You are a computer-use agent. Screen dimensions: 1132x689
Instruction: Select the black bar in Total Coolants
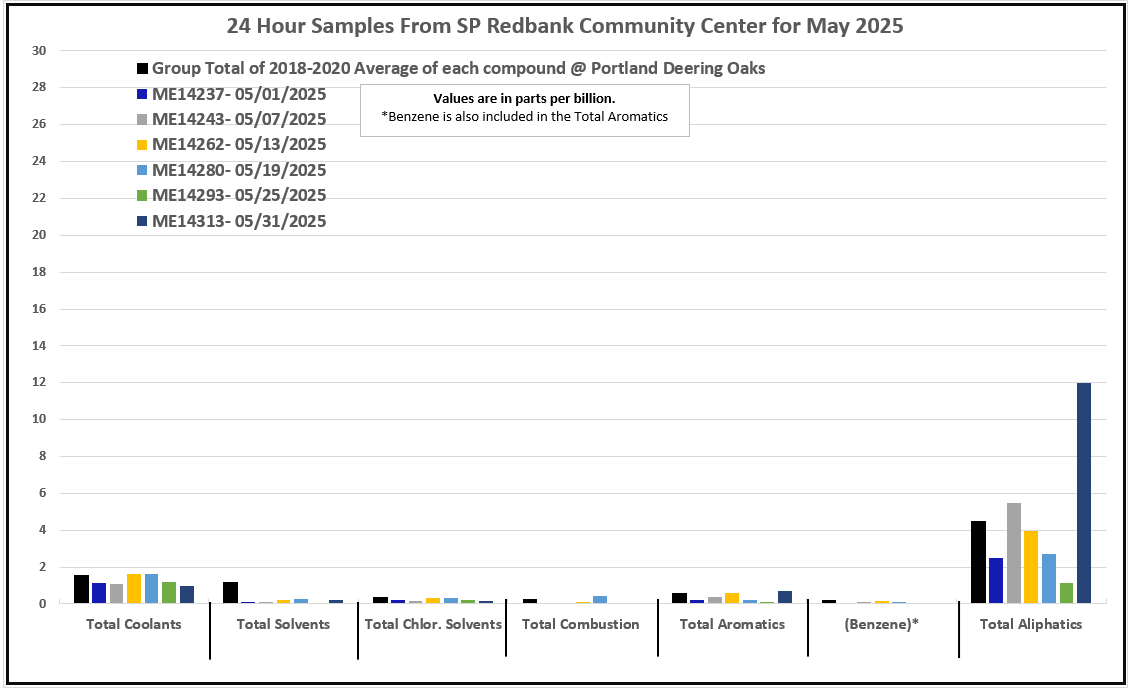click(x=81, y=589)
